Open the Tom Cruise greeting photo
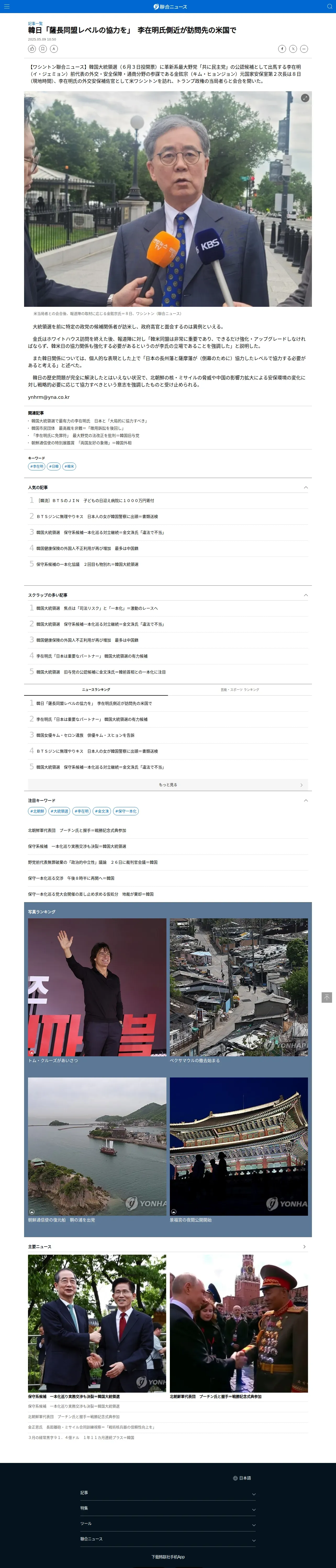336x1568 pixels. coord(97,987)
